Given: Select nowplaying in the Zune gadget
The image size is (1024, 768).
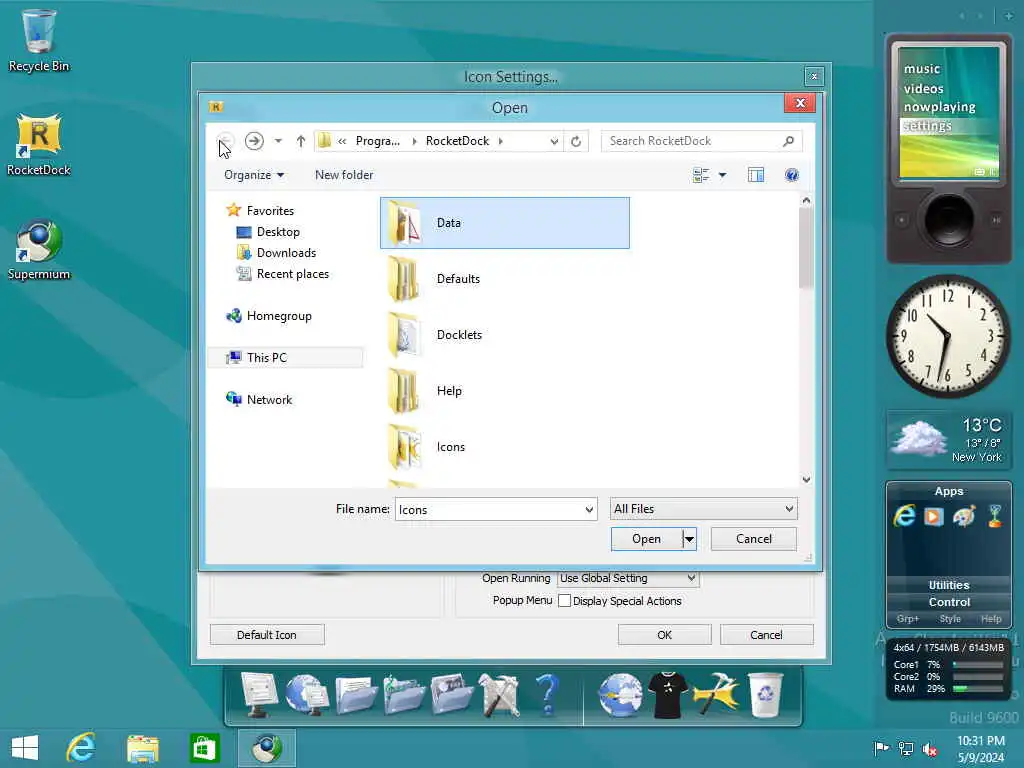Looking at the screenshot, I should pyautogui.click(x=940, y=106).
